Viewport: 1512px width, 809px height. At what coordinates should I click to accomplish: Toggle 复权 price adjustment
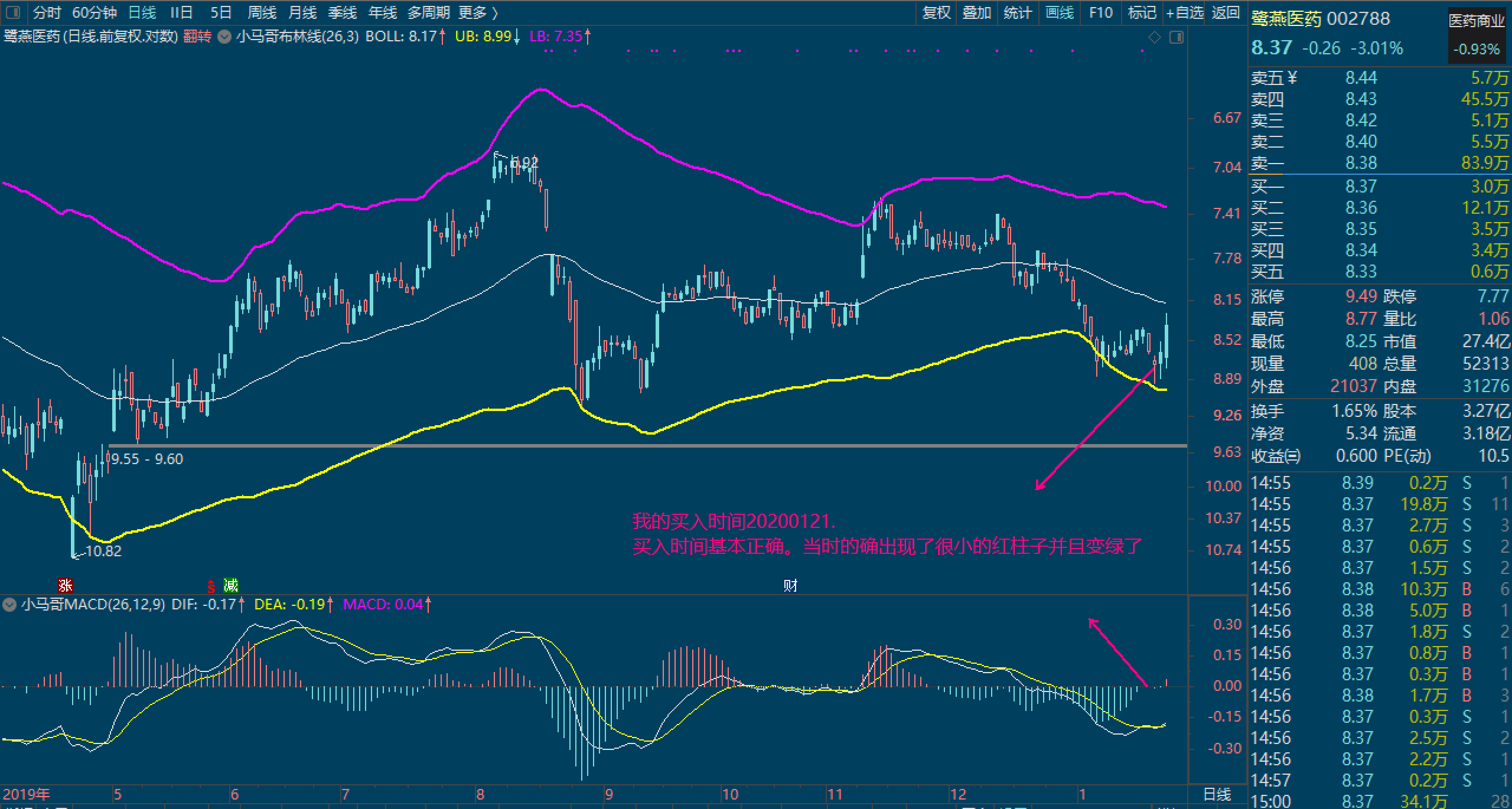point(936,12)
